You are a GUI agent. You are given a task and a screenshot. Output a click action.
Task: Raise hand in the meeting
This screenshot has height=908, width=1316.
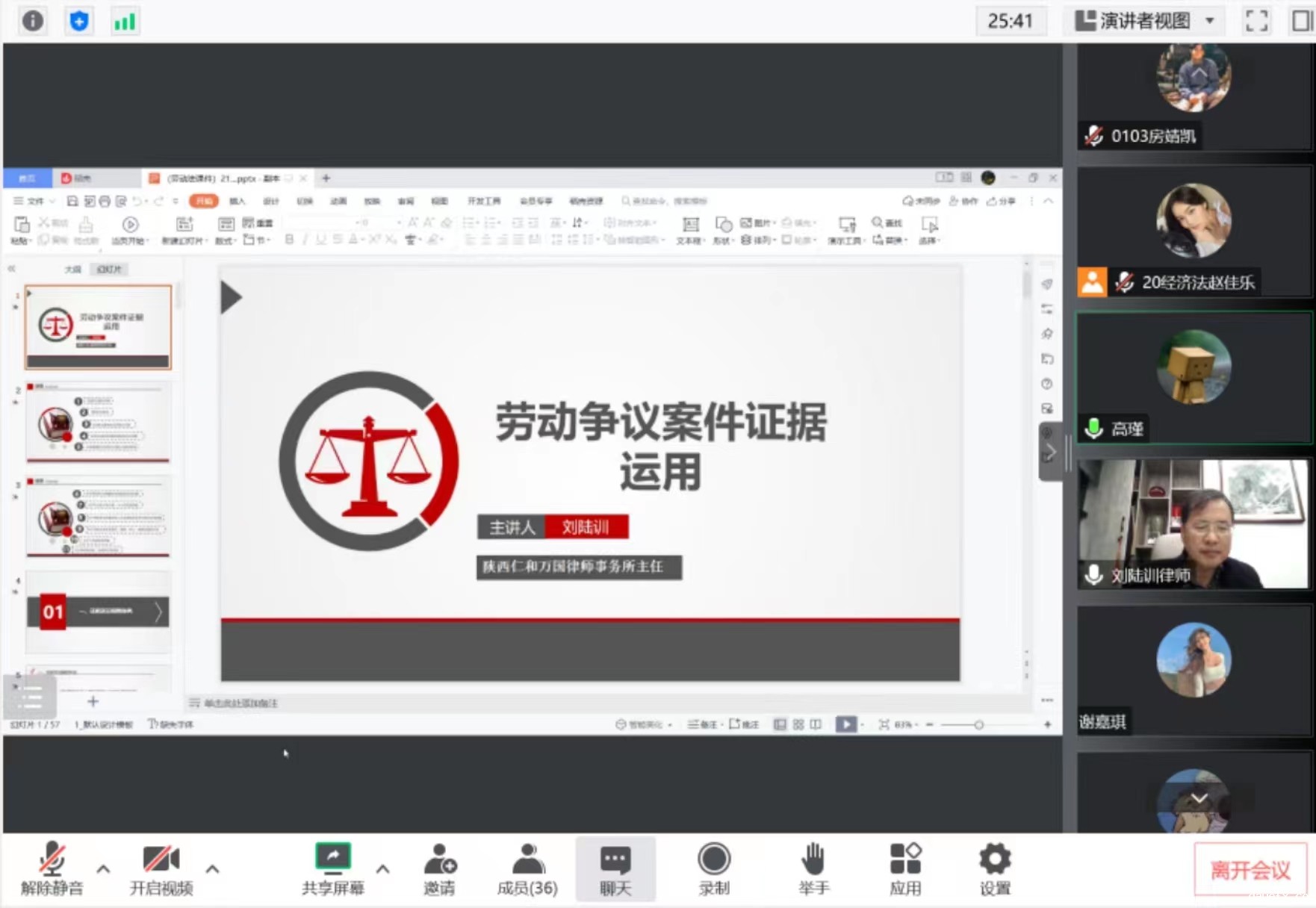[813, 868]
